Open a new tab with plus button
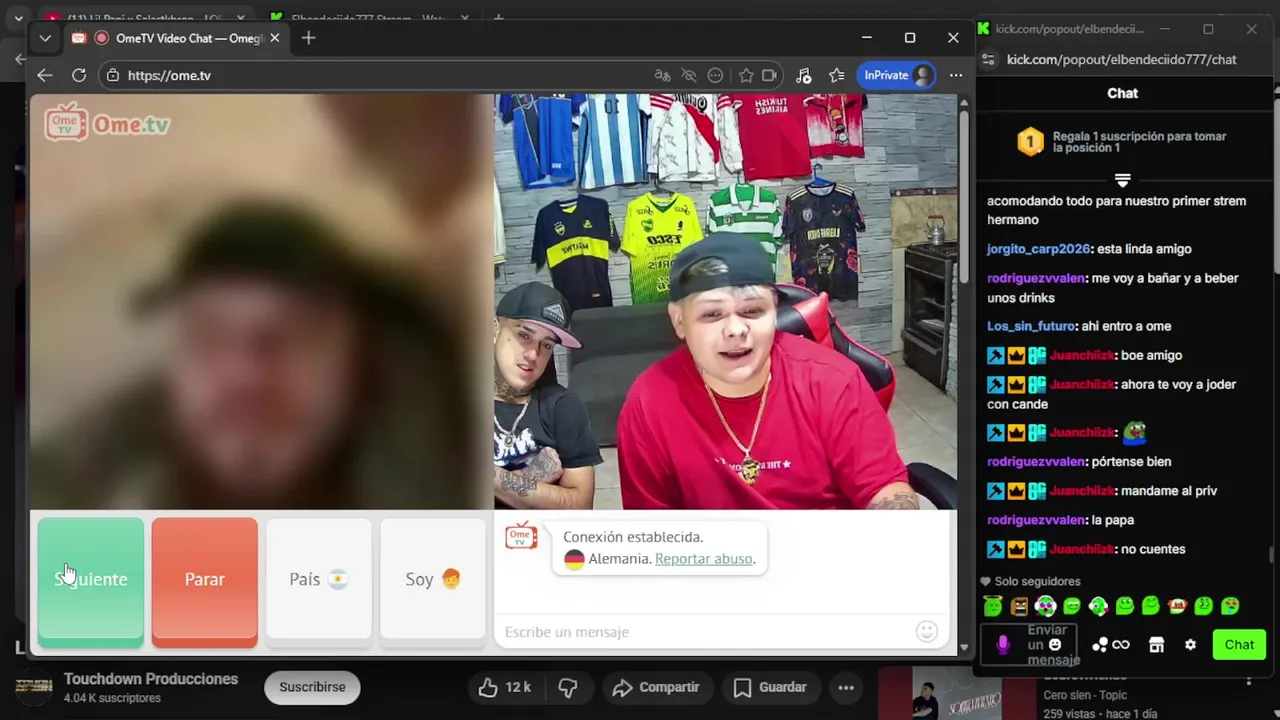Image resolution: width=1280 pixels, height=720 pixels. 308,38
